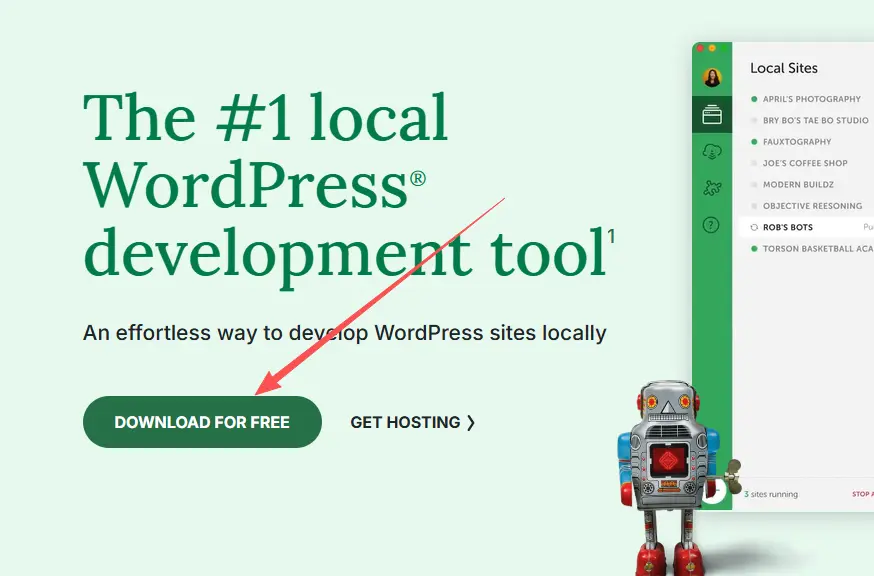
Task: Select FAUXTOGRAPHY site in list
Action: [791, 142]
